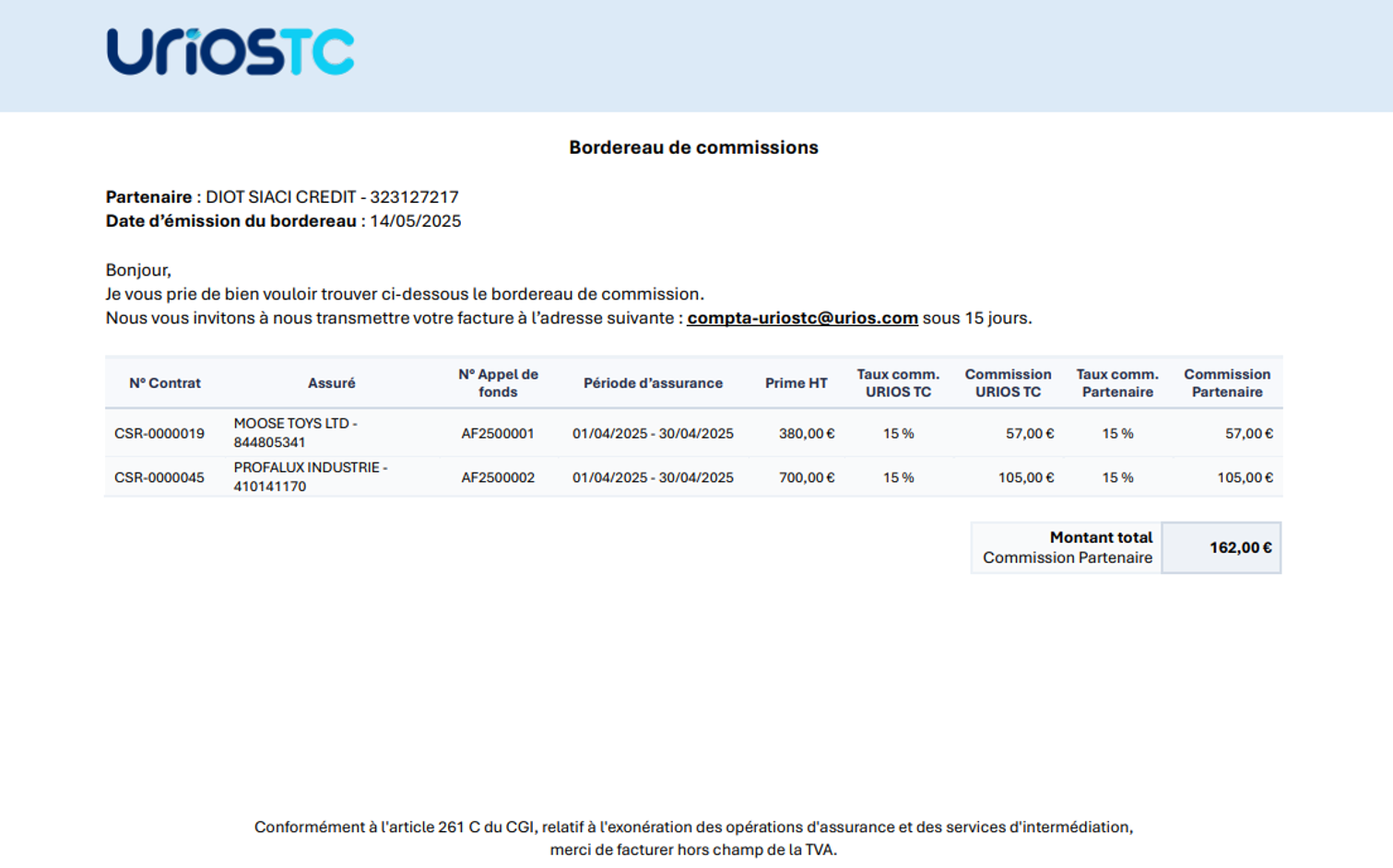Click the premium amount '380,00 €'

807,433
